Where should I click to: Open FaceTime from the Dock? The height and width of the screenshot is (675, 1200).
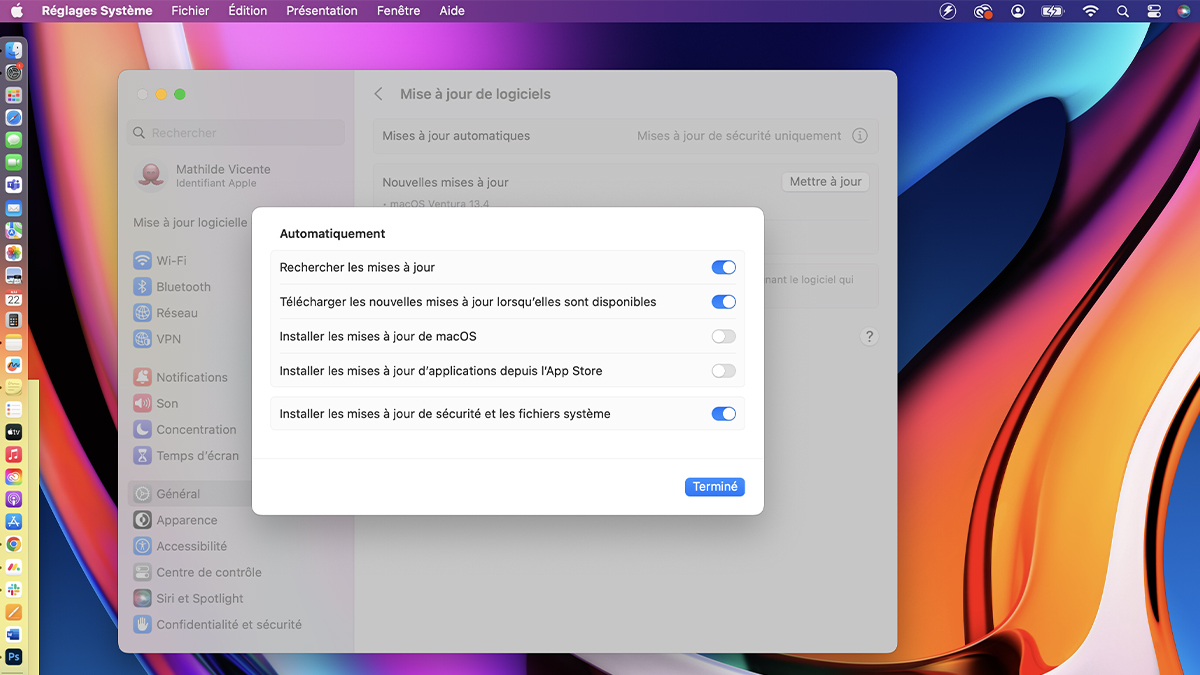14,163
